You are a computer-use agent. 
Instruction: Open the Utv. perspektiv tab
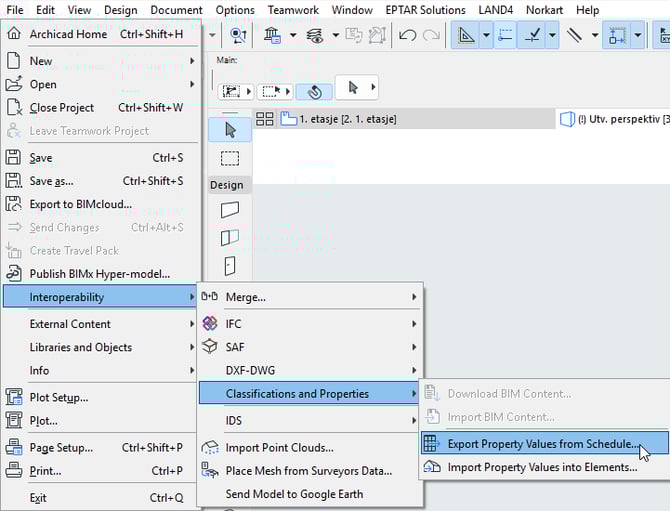[x=614, y=119]
